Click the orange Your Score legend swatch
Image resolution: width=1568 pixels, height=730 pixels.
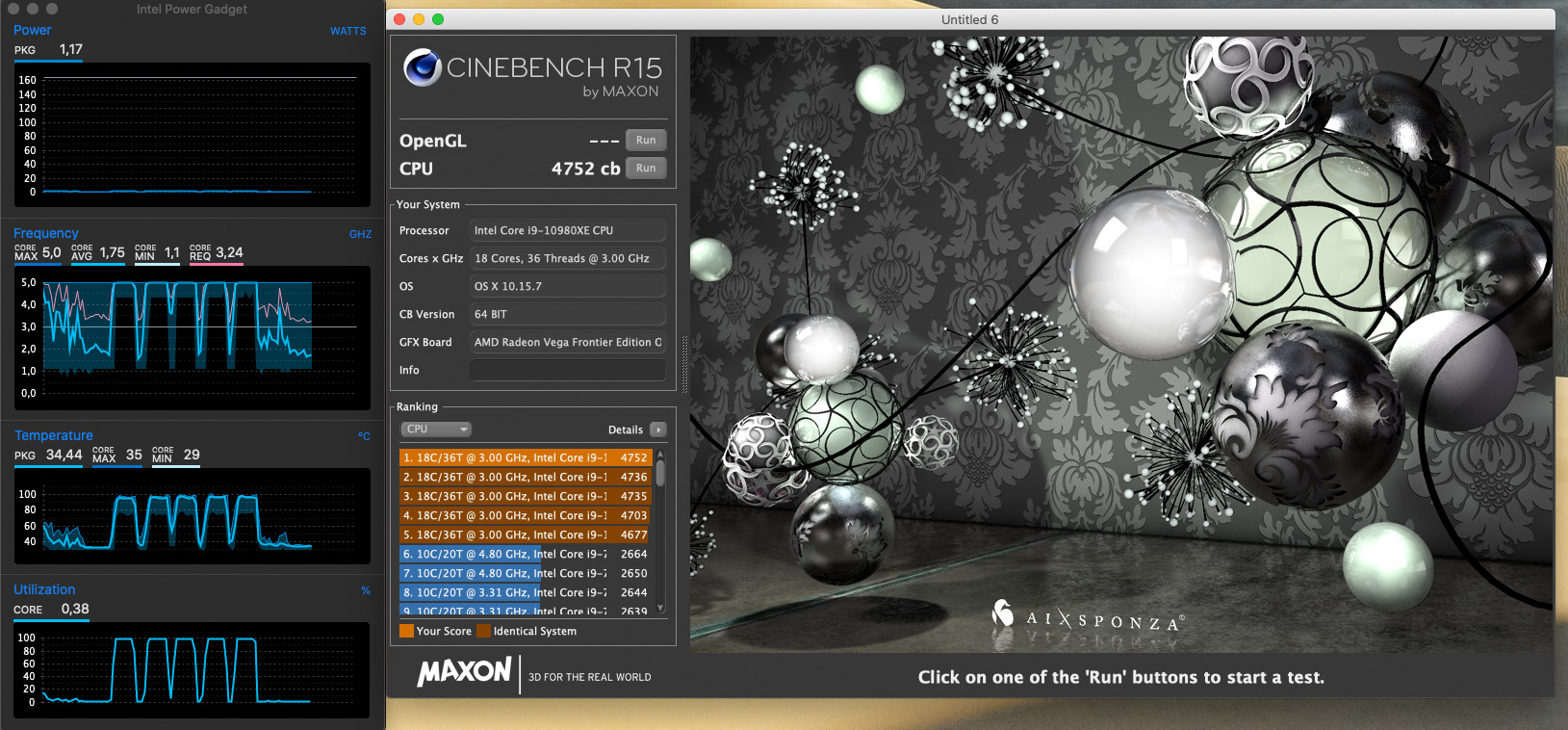tap(406, 632)
